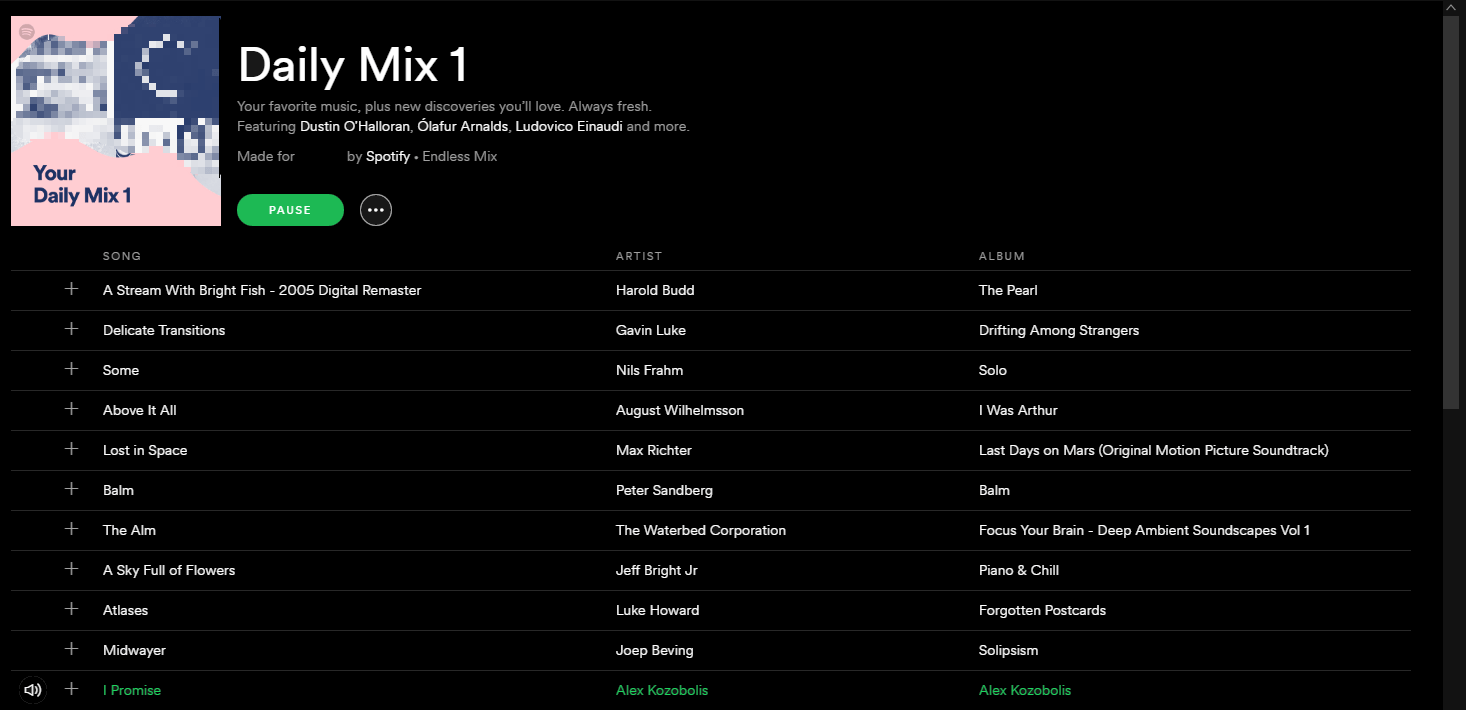The height and width of the screenshot is (710, 1466).
Task: Open artist Ludovico Einaudi link
Action: (x=569, y=127)
